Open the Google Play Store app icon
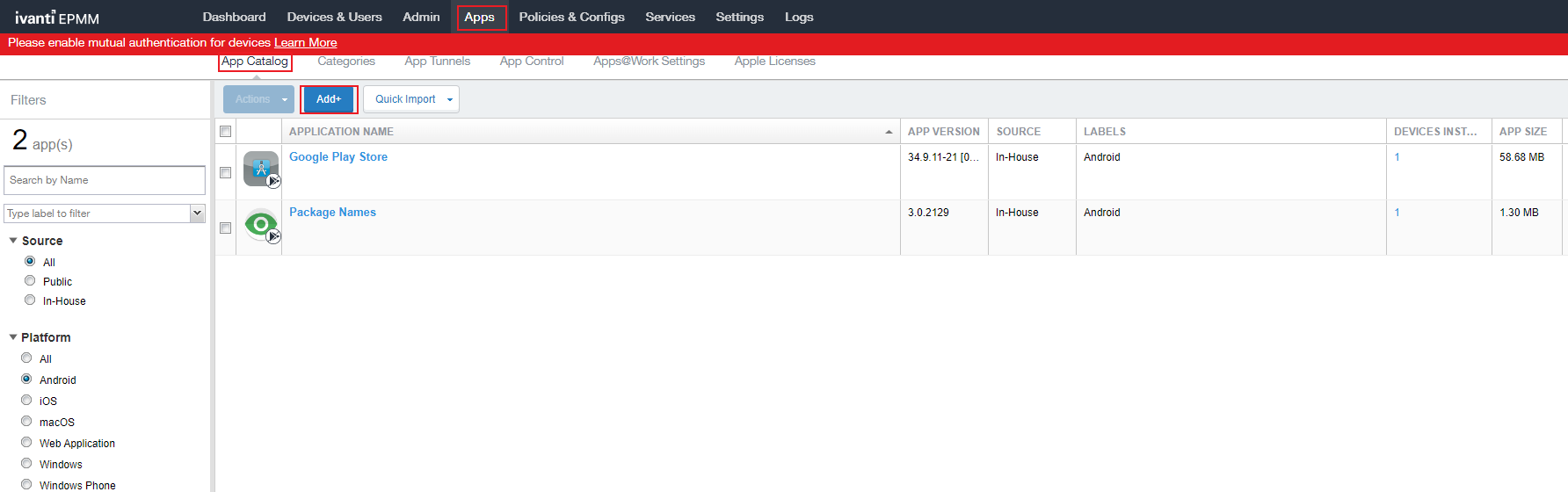1568x492 pixels. [x=261, y=169]
